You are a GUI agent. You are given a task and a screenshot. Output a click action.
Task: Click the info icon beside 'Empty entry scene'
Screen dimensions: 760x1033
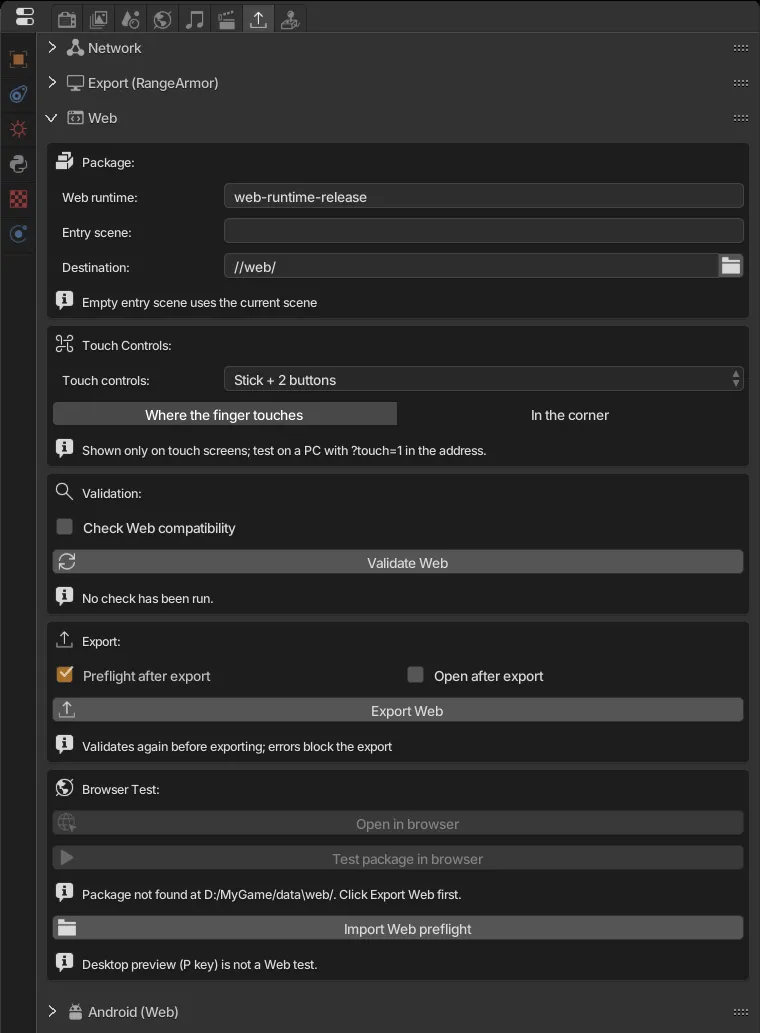tap(65, 301)
